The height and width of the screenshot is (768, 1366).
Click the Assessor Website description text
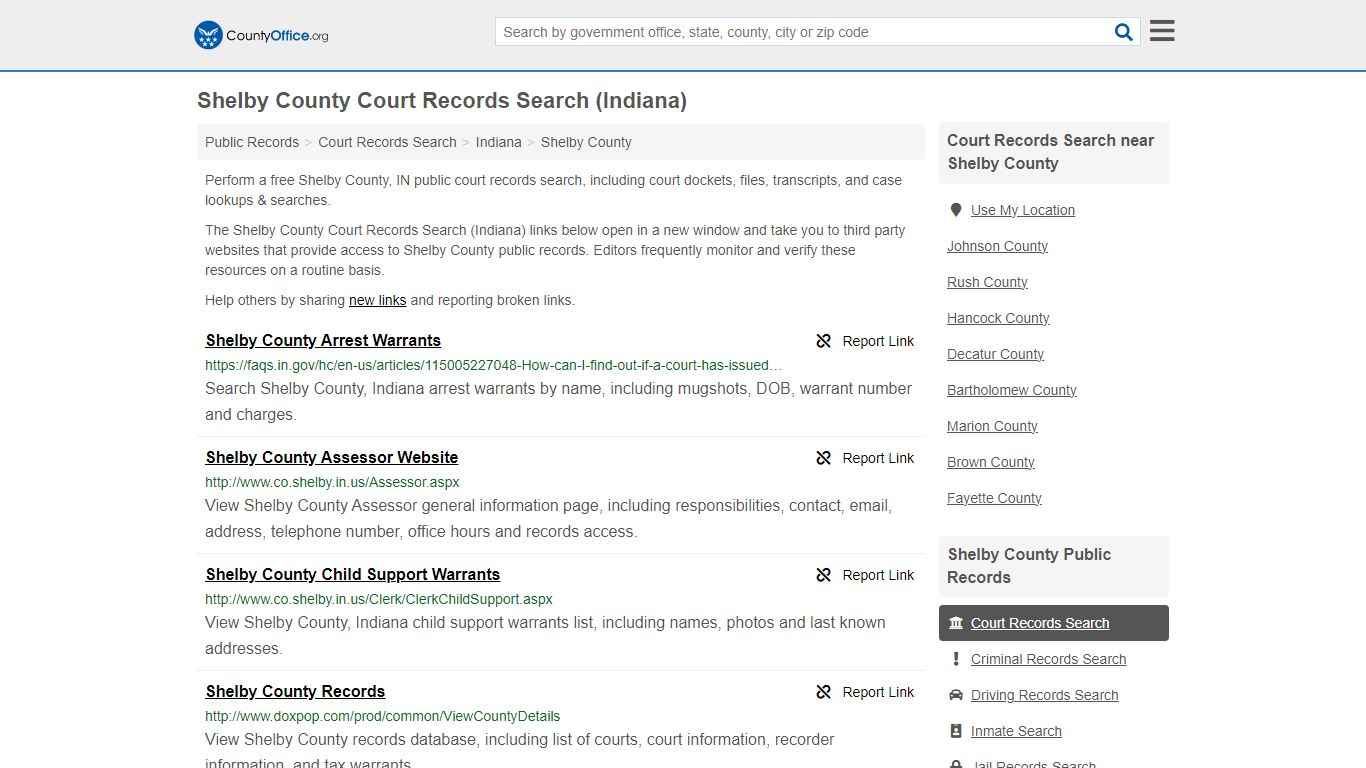(548, 518)
